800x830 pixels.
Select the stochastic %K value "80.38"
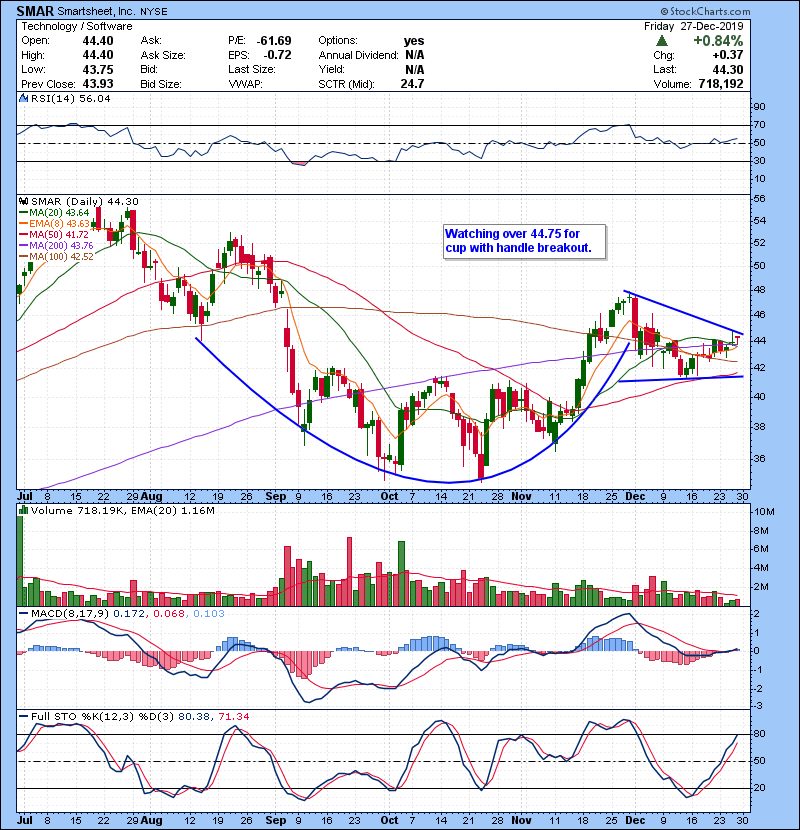[194, 716]
